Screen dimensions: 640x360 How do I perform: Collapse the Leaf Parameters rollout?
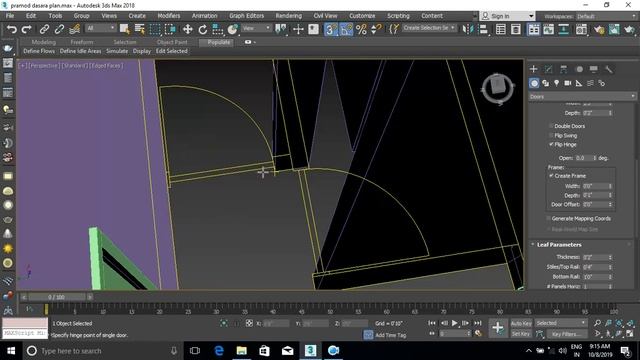click(x=559, y=244)
